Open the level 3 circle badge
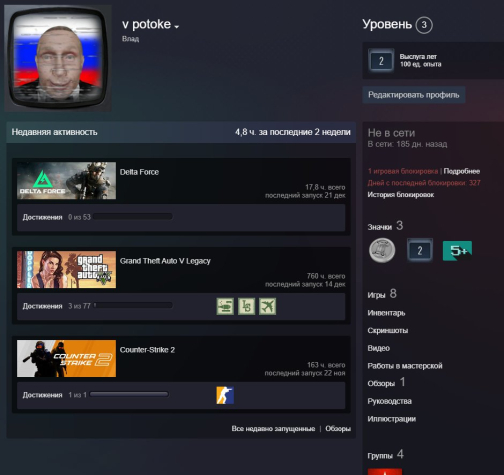 [x=424, y=25]
